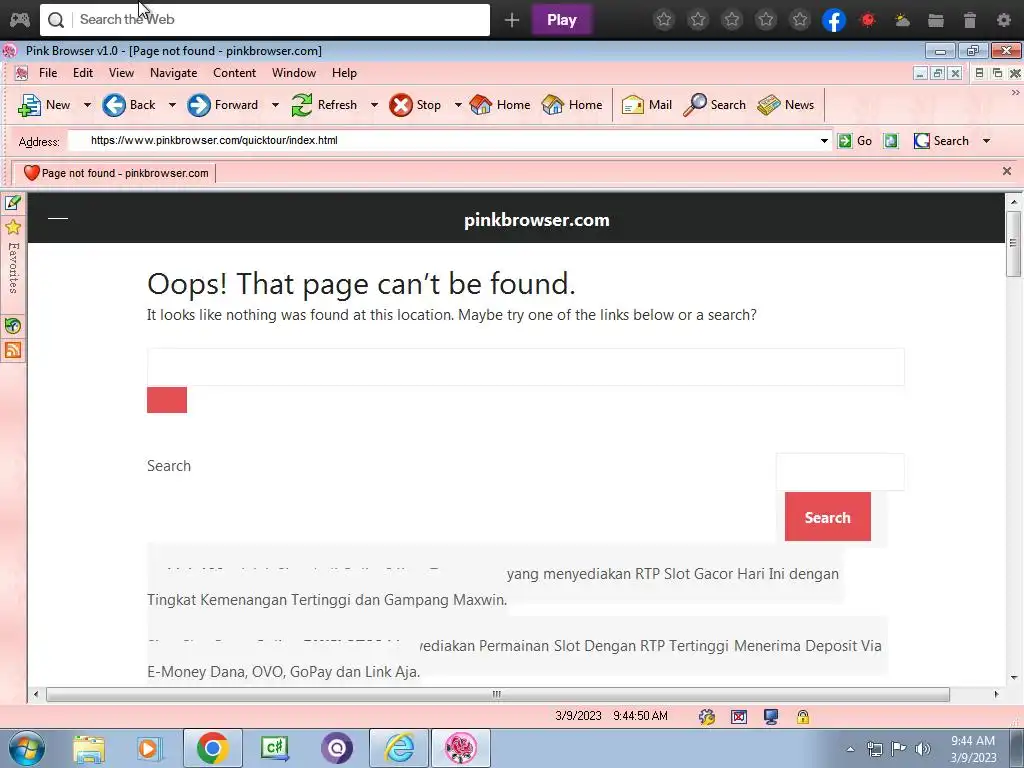The width and height of the screenshot is (1024, 768).
Task: Click the green globe sidebar icon
Action: point(12,325)
